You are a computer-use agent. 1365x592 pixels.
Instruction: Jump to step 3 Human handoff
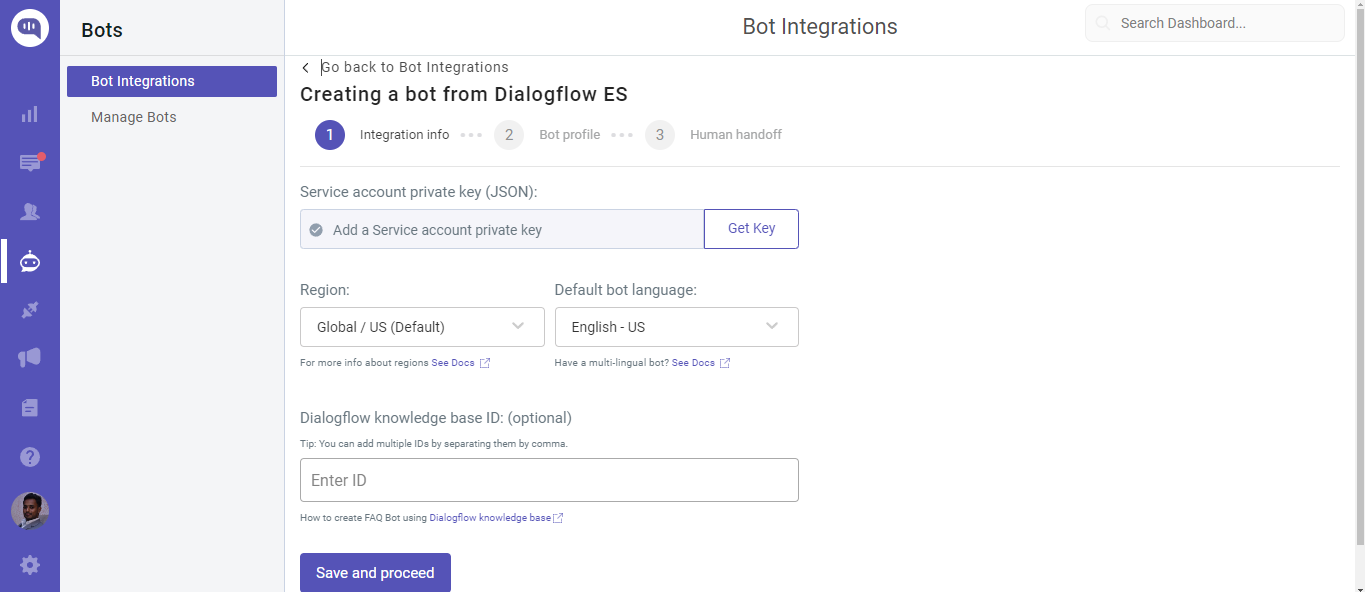[659, 134]
